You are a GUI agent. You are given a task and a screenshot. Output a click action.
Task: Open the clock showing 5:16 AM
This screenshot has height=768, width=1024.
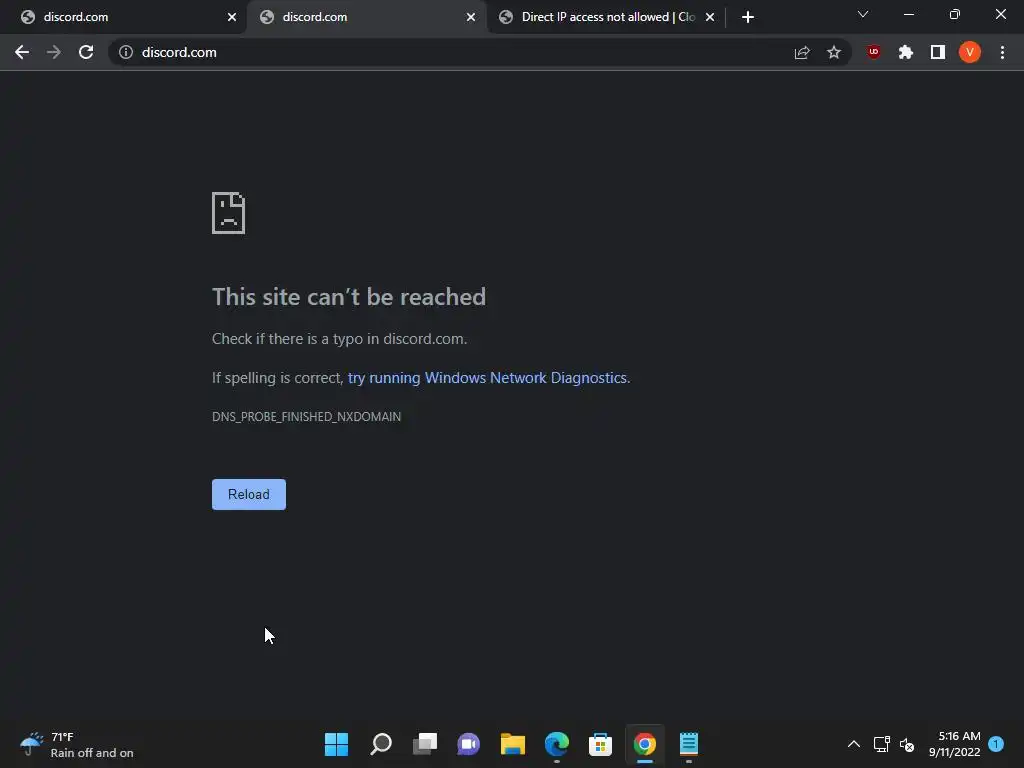pos(954,744)
